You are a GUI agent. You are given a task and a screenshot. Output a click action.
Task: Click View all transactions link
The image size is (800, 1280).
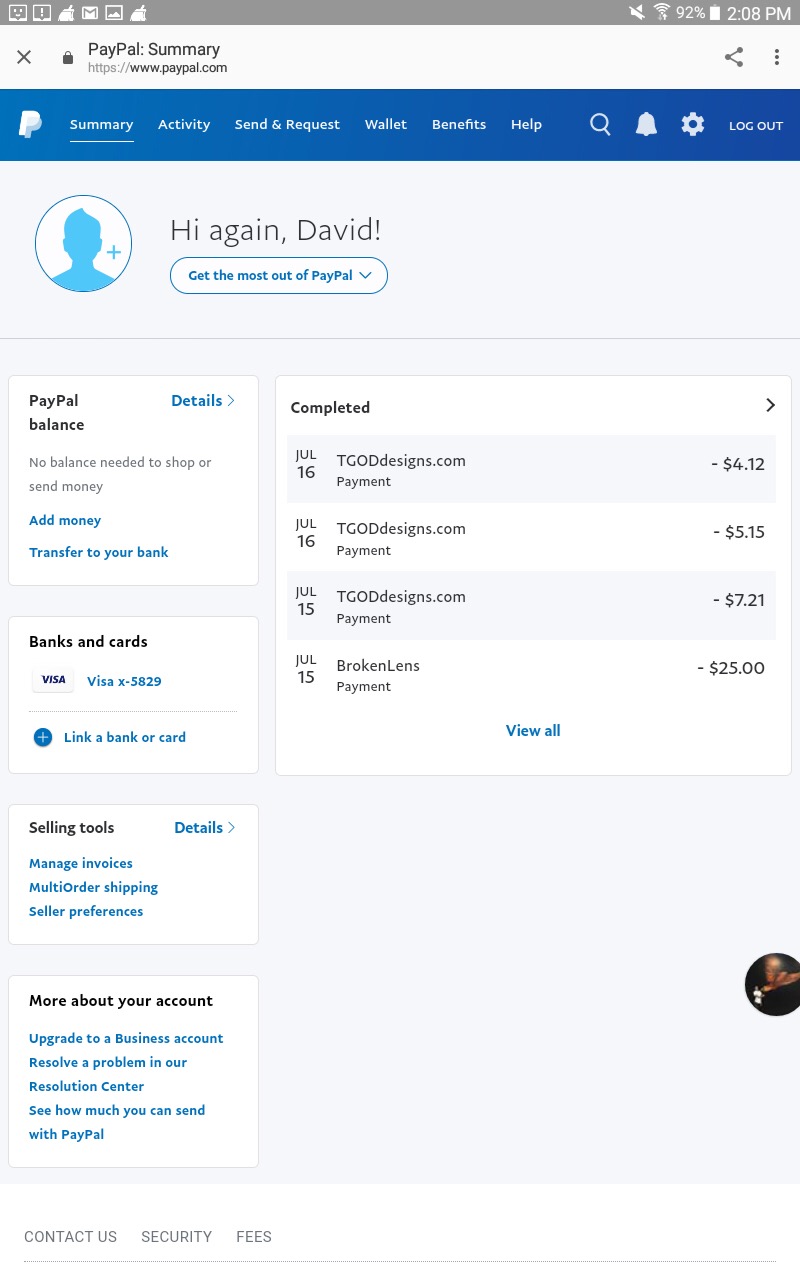point(533,730)
